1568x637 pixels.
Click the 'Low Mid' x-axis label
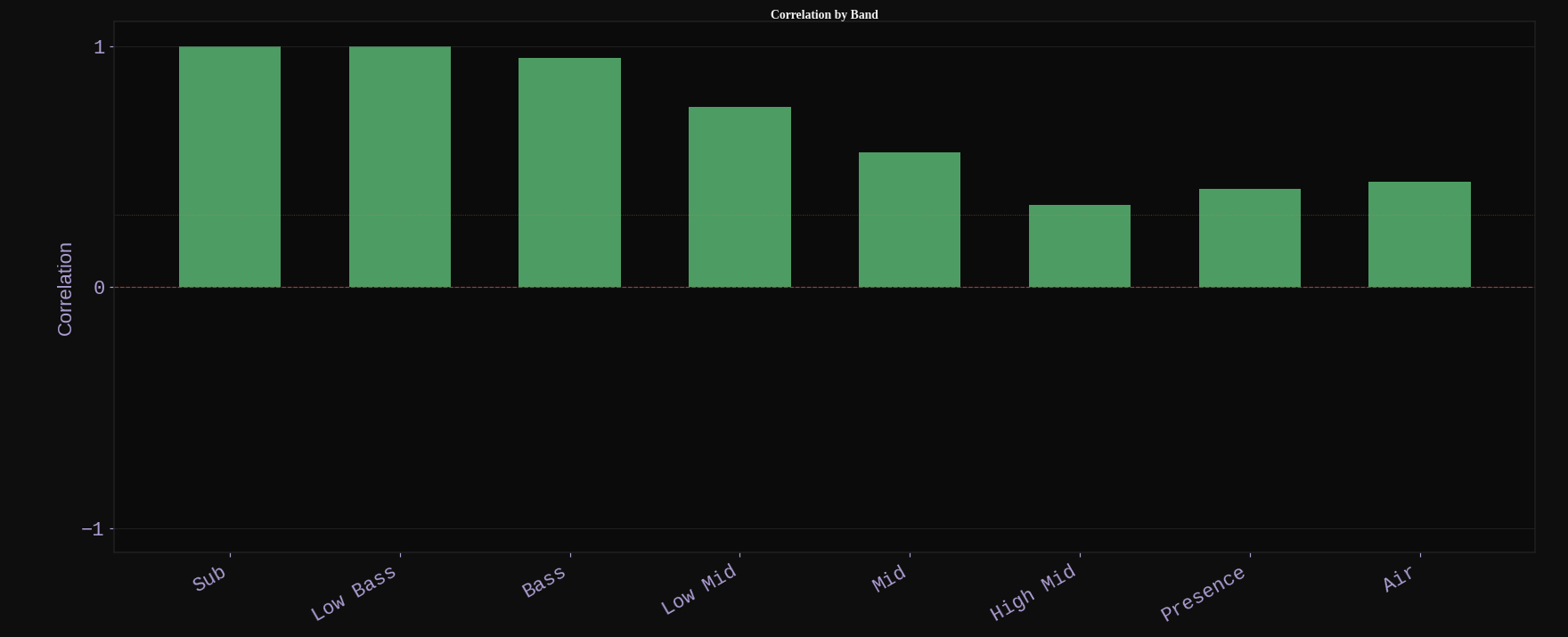pyautogui.click(x=699, y=590)
